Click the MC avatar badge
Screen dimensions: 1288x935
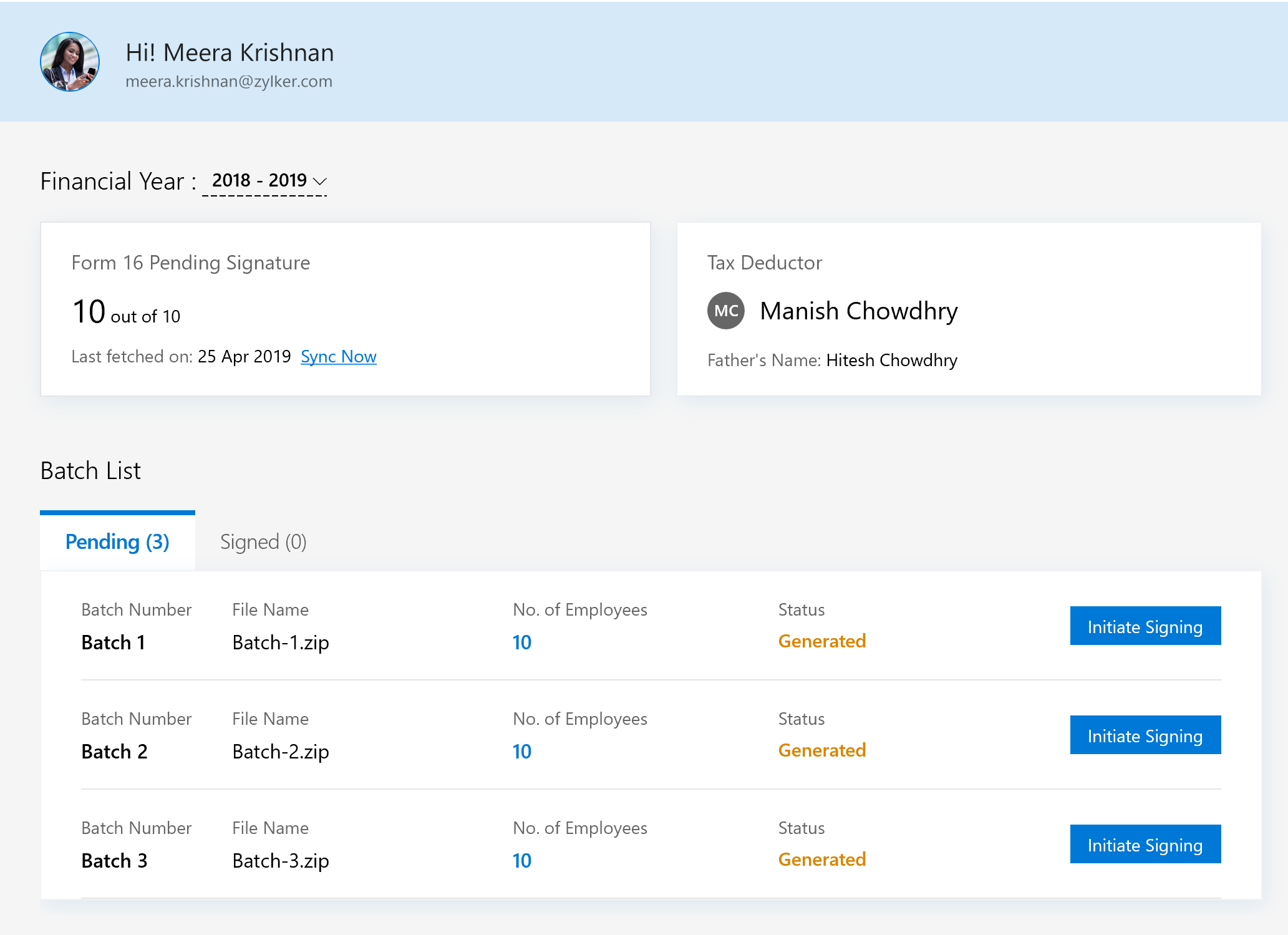tap(725, 311)
